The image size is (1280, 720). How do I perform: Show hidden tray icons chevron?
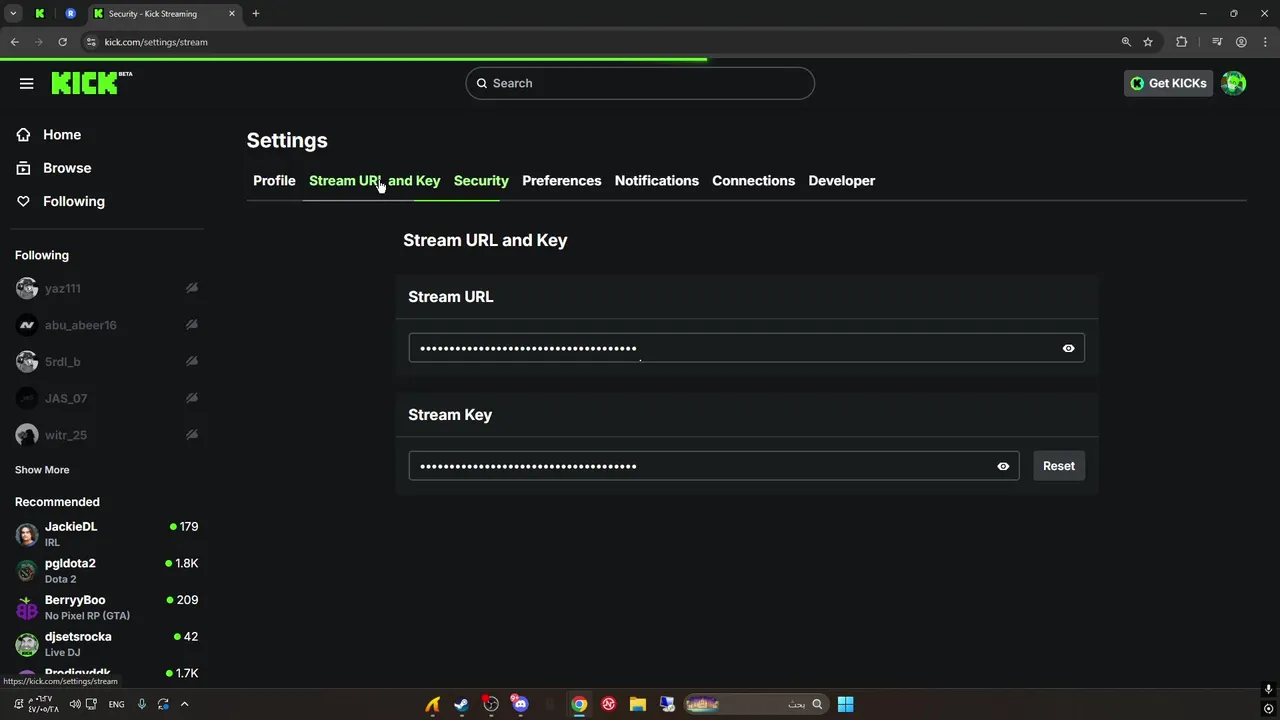[184, 704]
